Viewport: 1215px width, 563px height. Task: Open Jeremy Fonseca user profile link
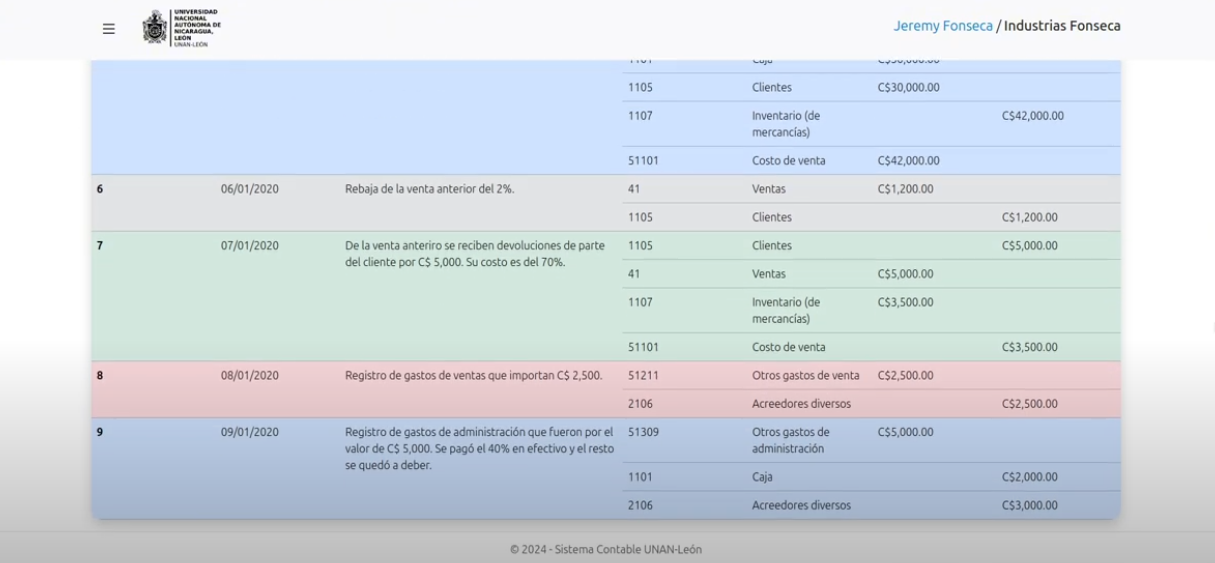pyautogui.click(x=942, y=26)
